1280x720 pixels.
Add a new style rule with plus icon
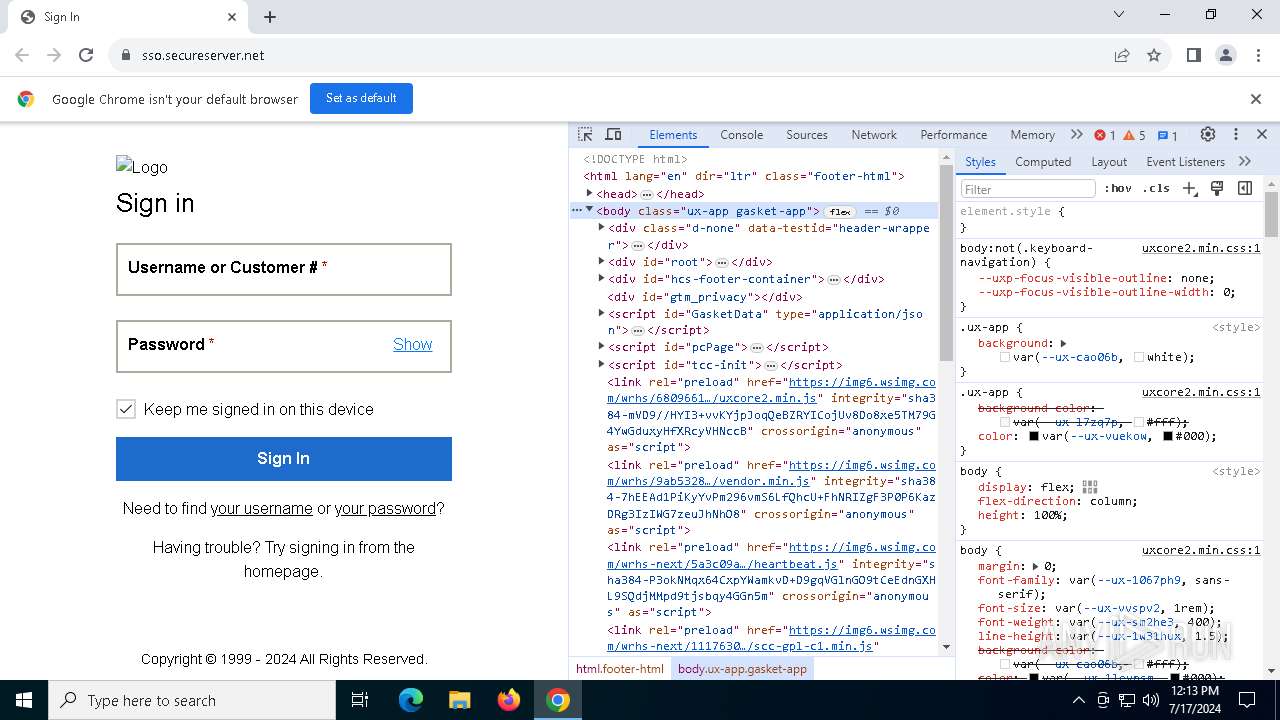point(1189,188)
